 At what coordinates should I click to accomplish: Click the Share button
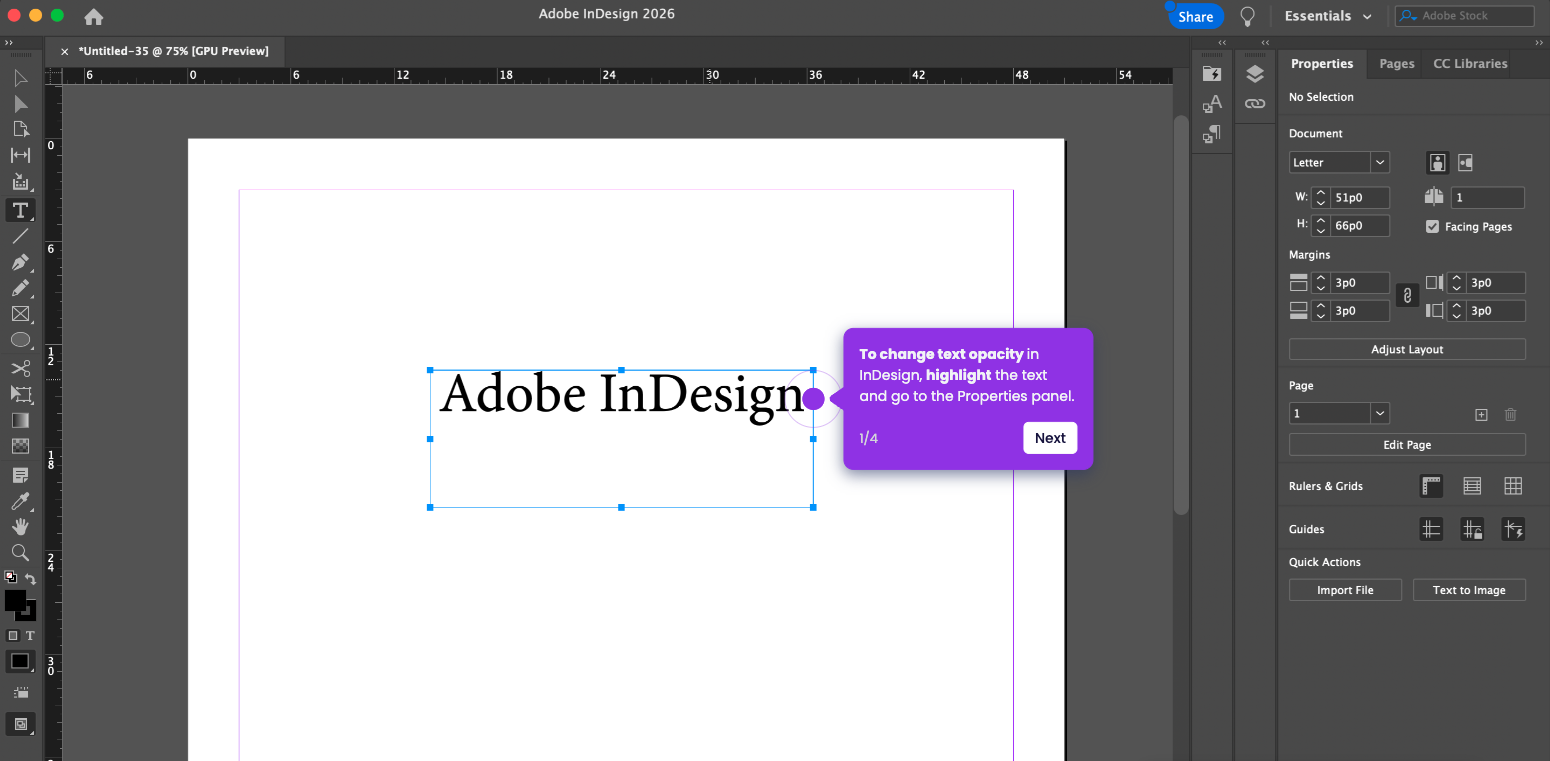[1196, 16]
